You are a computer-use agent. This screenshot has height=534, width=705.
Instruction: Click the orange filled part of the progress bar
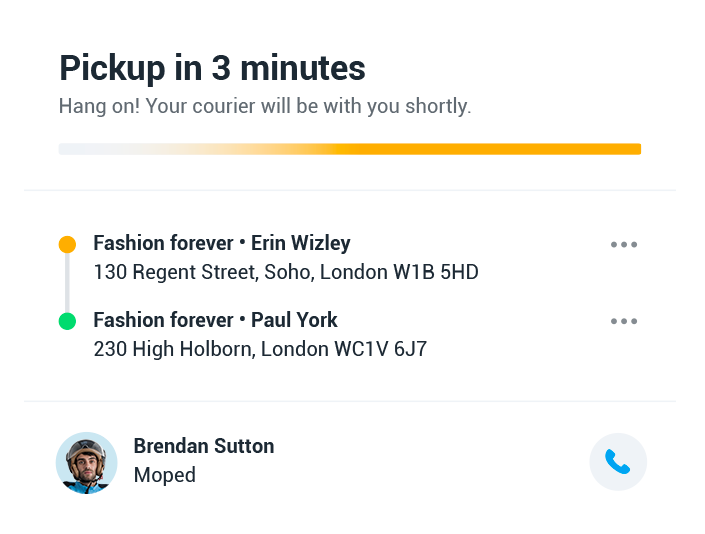click(500, 149)
